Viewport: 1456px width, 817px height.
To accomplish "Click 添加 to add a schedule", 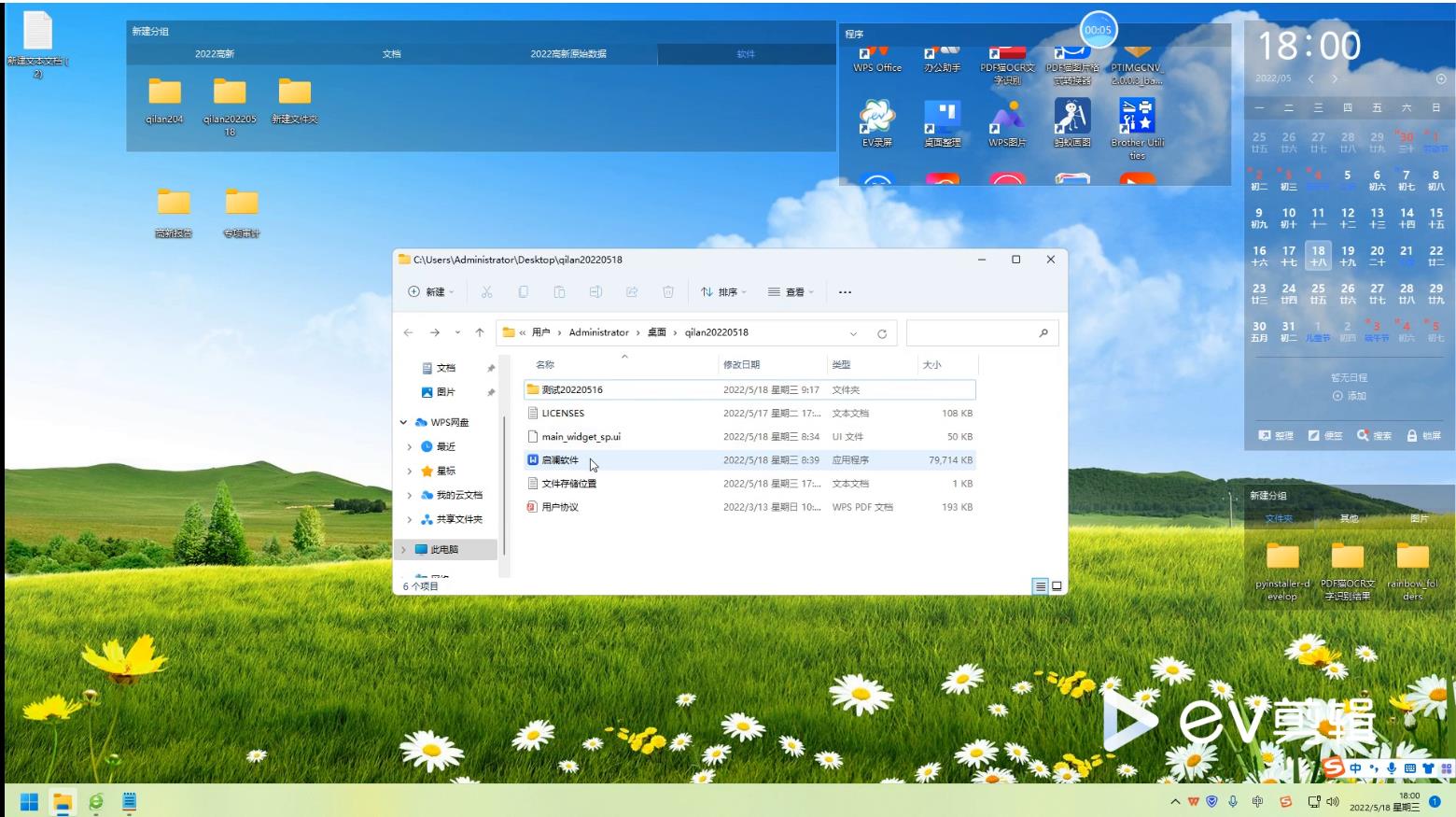I will pos(1350,396).
